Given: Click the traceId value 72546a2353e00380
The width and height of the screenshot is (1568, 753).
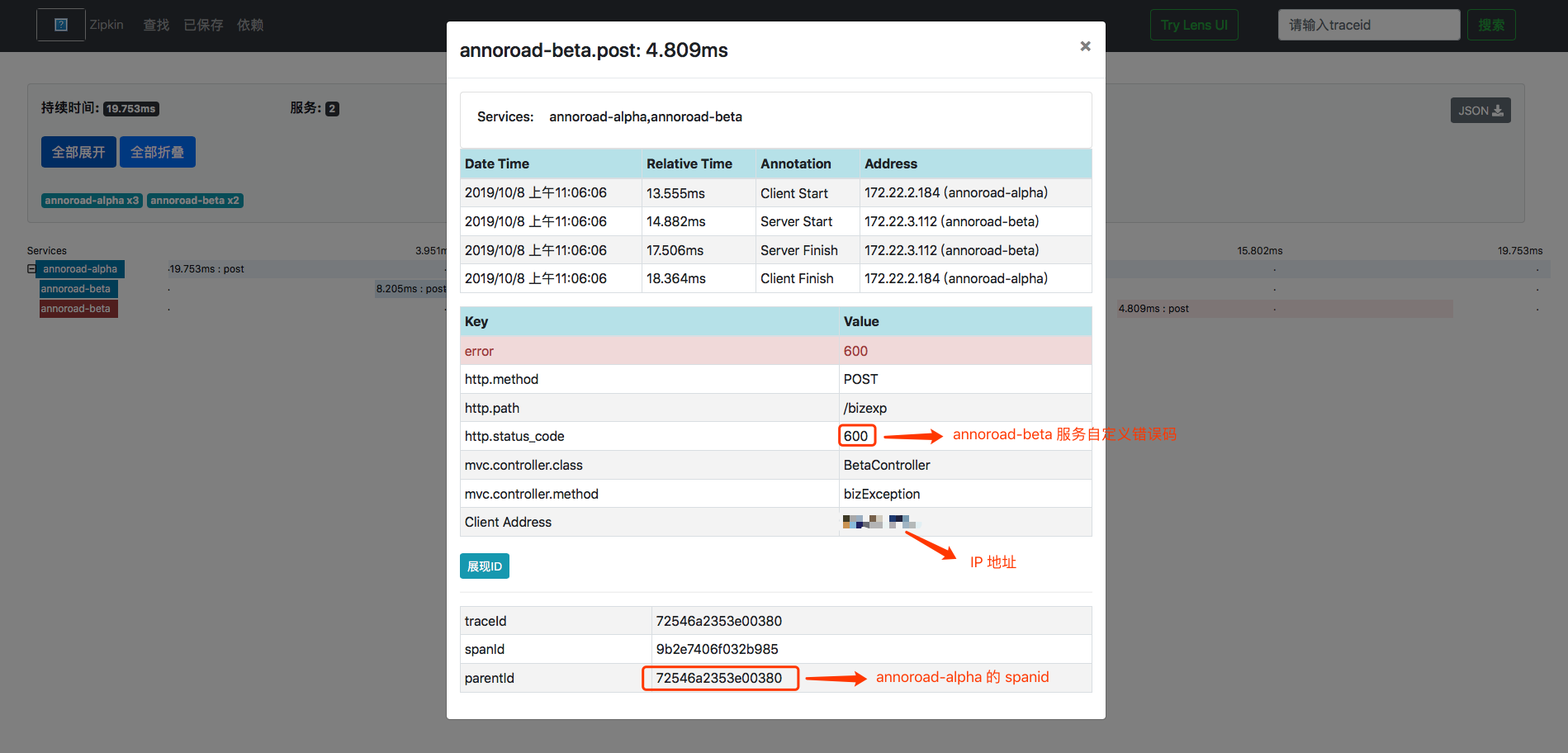Looking at the screenshot, I should pos(719,621).
